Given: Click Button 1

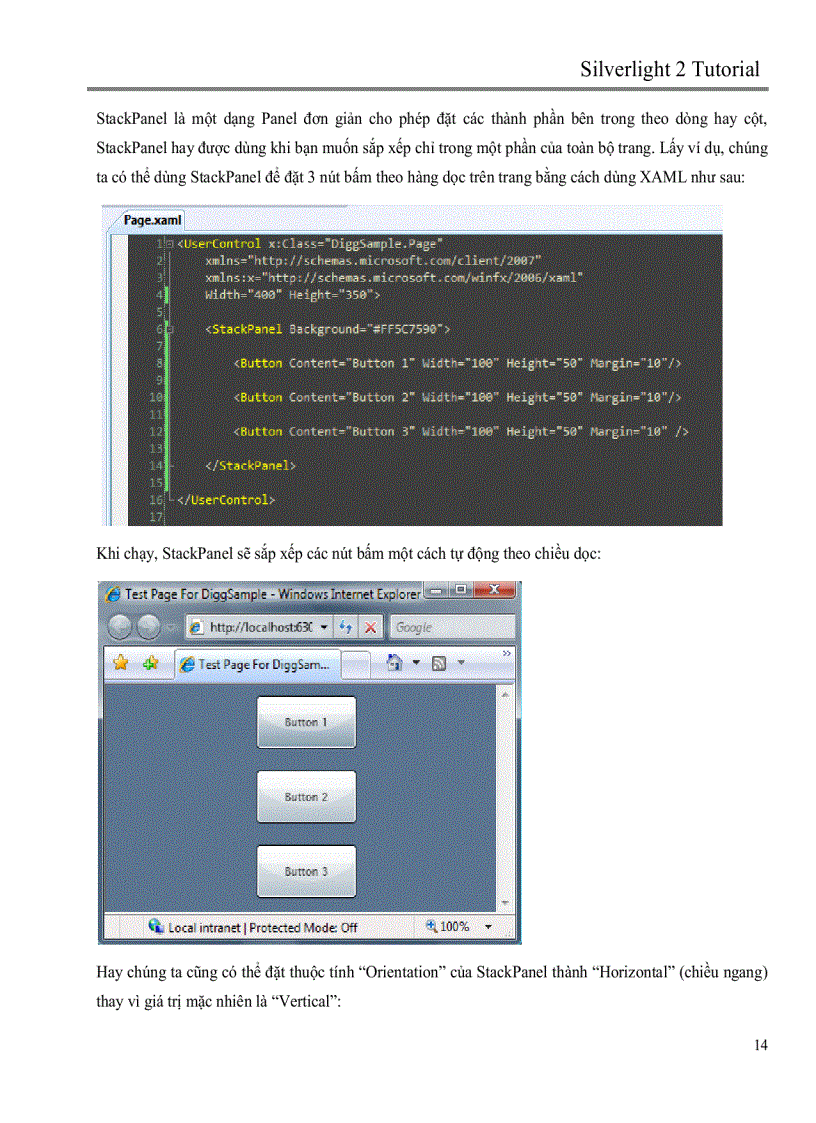Looking at the screenshot, I should point(306,722).
